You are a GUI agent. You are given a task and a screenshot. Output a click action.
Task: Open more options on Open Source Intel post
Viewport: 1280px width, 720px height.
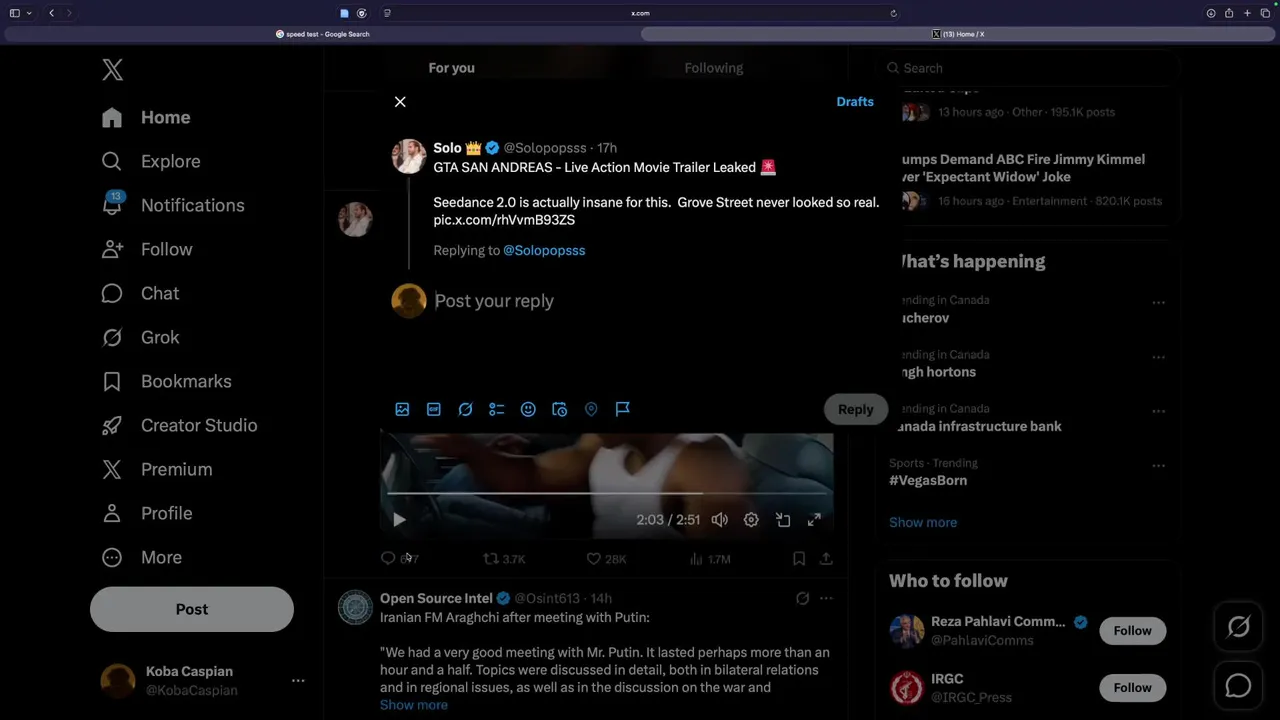point(826,598)
